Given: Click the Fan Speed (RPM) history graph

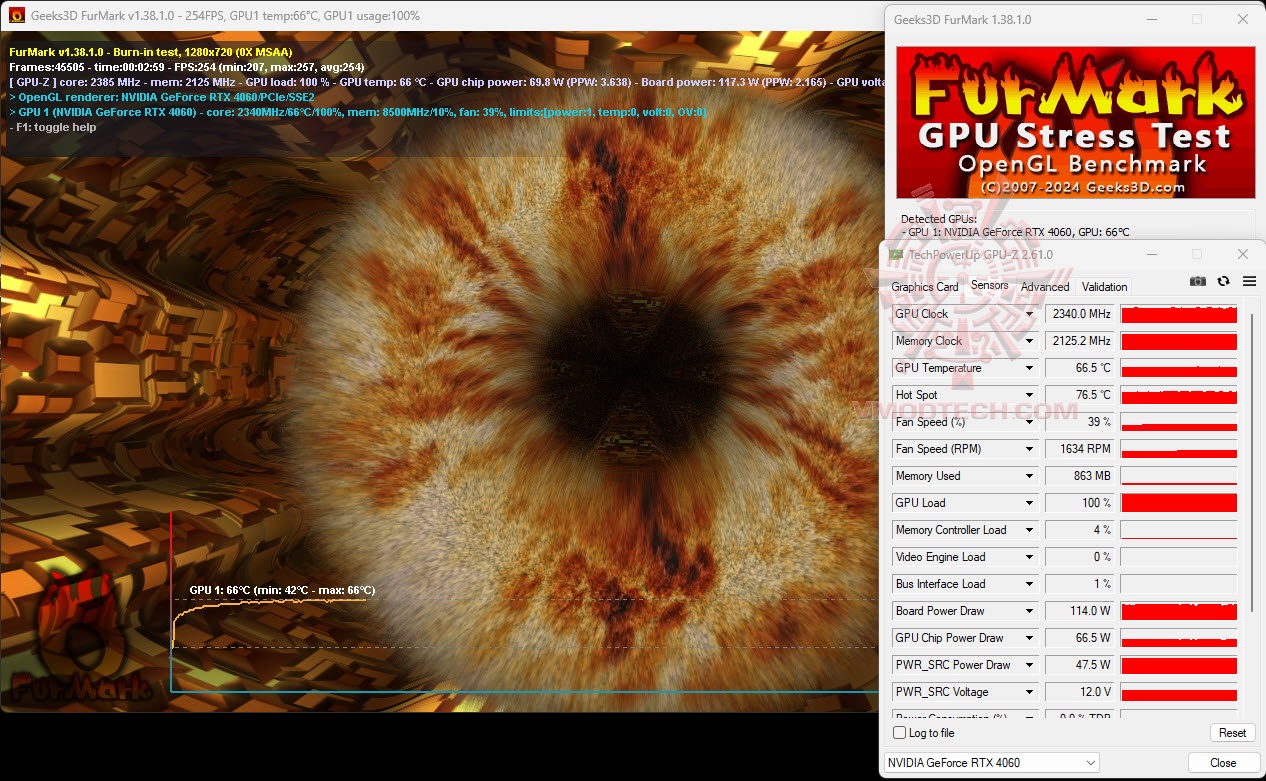Looking at the screenshot, I should [1179, 449].
